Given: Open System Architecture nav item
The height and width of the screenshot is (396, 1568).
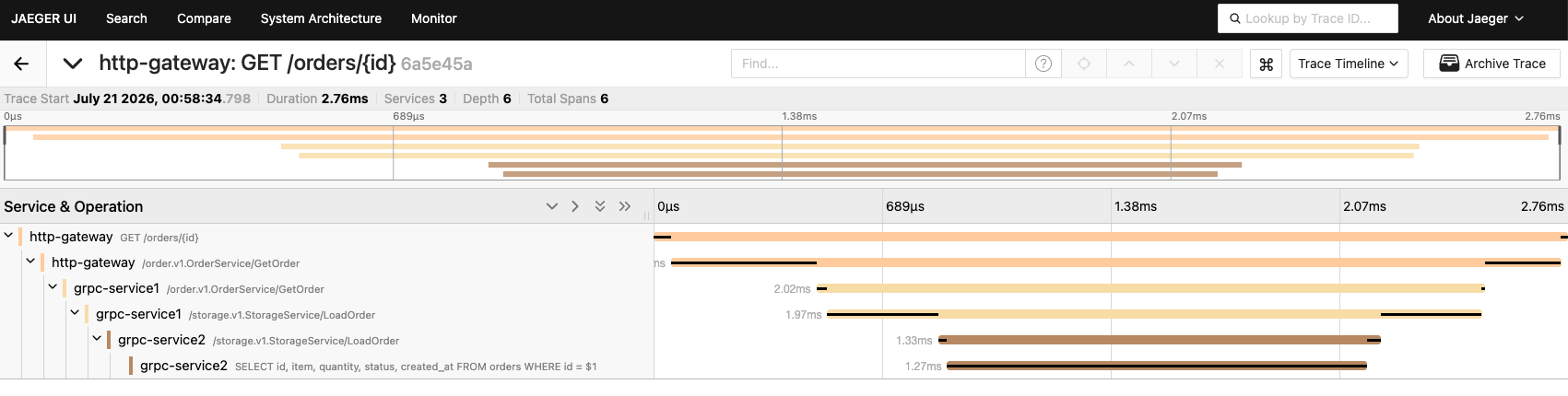Looking at the screenshot, I should [321, 18].
